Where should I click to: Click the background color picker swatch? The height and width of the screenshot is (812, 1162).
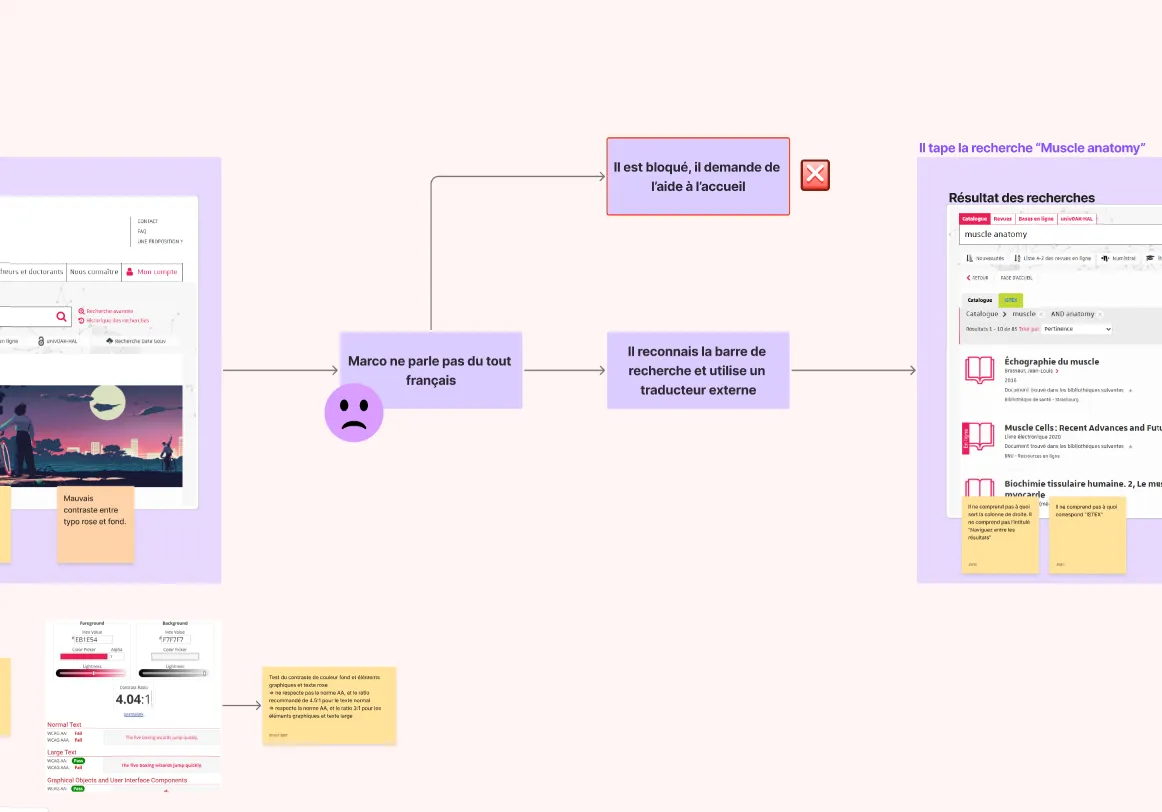175,656
